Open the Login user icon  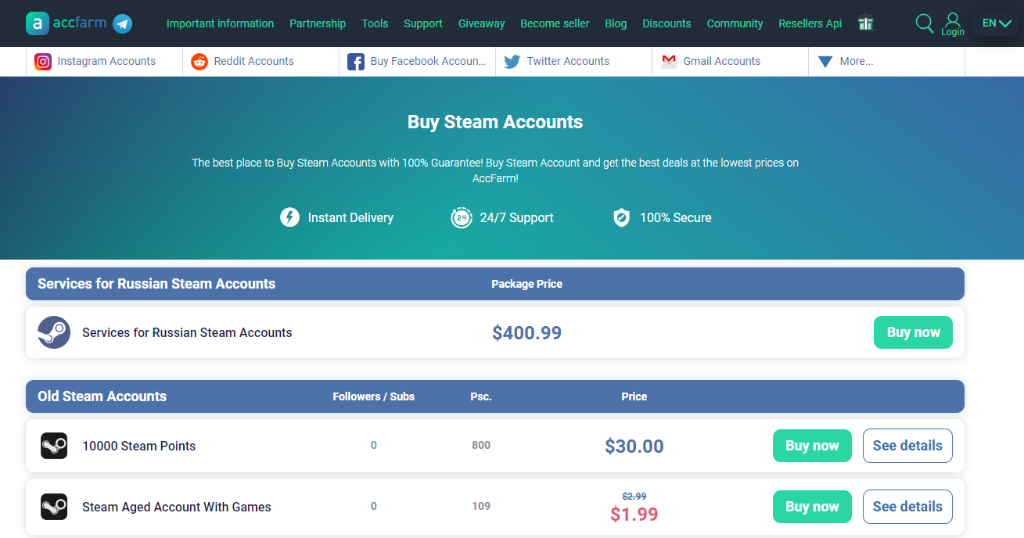(x=953, y=24)
